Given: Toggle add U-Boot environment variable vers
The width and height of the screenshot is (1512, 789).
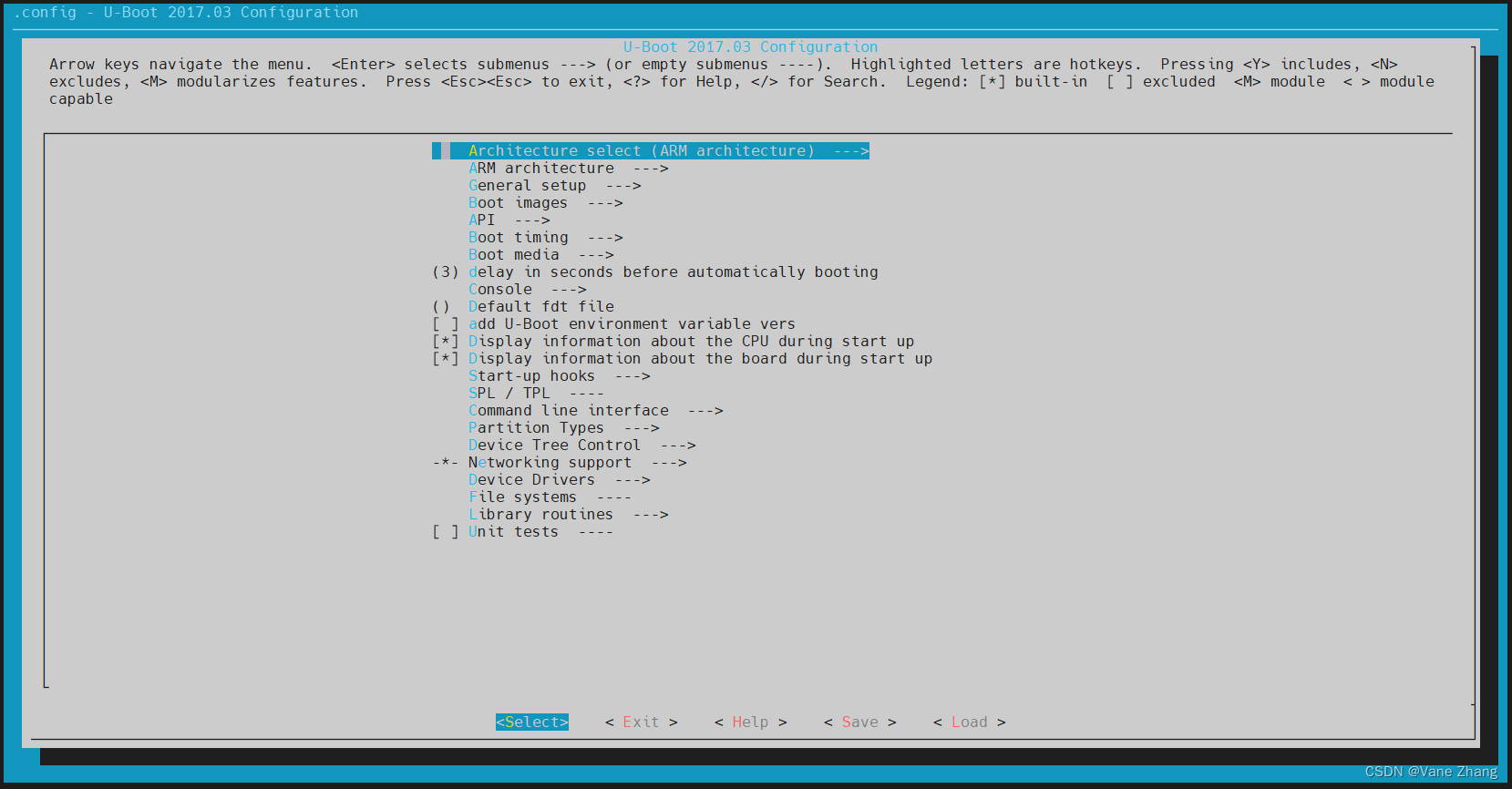Looking at the screenshot, I should pyautogui.click(x=613, y=323).
